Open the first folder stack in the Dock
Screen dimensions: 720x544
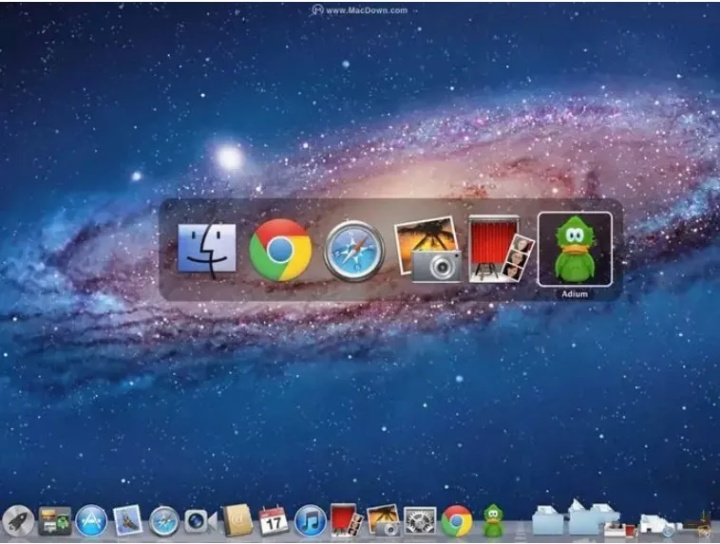pyautogui.click(x=547, y=520)
